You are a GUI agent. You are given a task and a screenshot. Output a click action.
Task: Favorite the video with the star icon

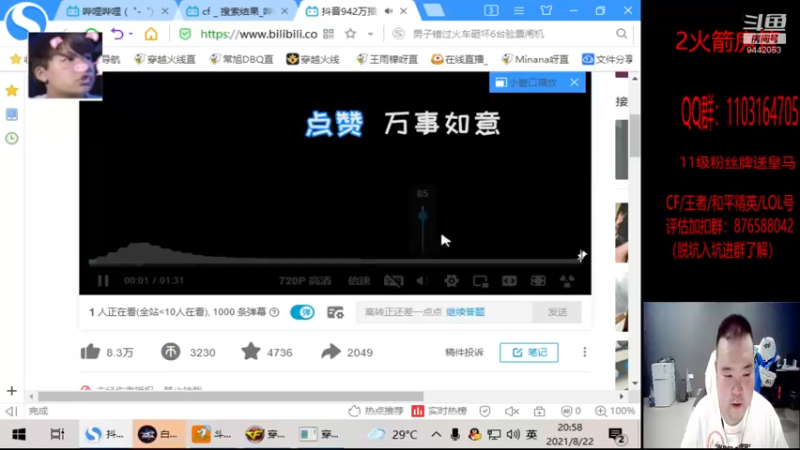(x=251, y=352)
